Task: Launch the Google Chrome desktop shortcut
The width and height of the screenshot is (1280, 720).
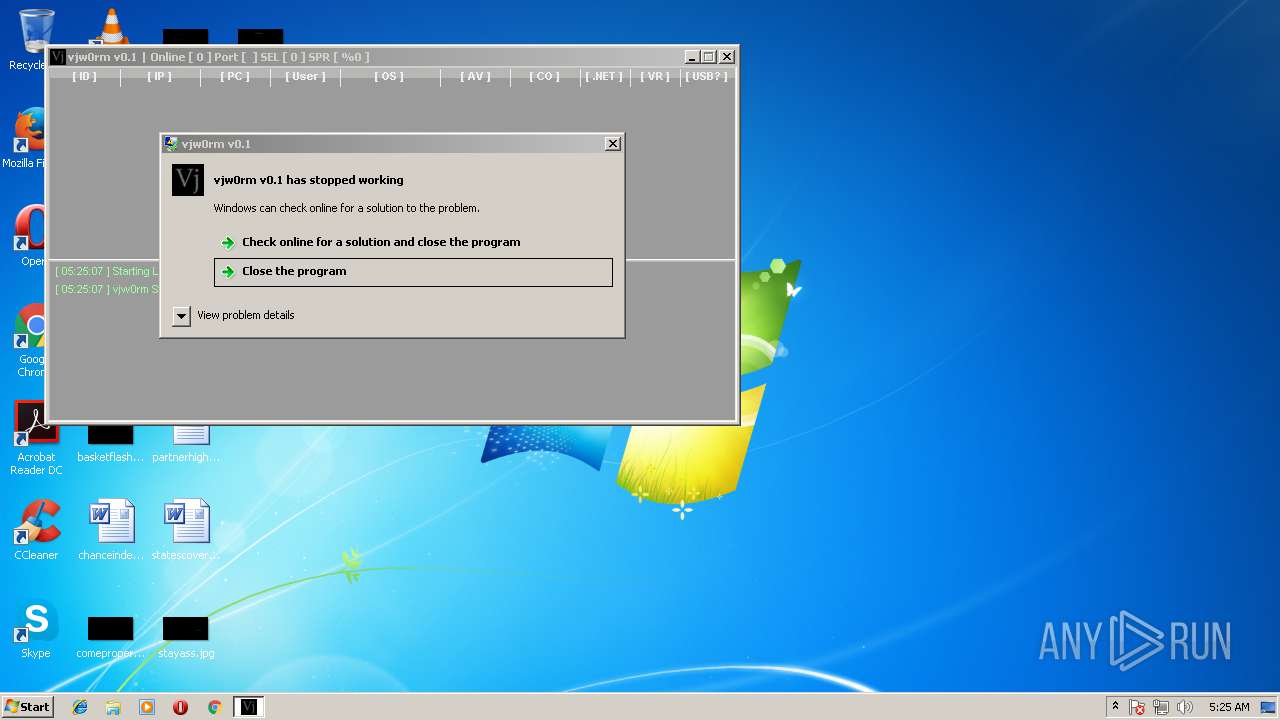Action: [x=32, y=340]
